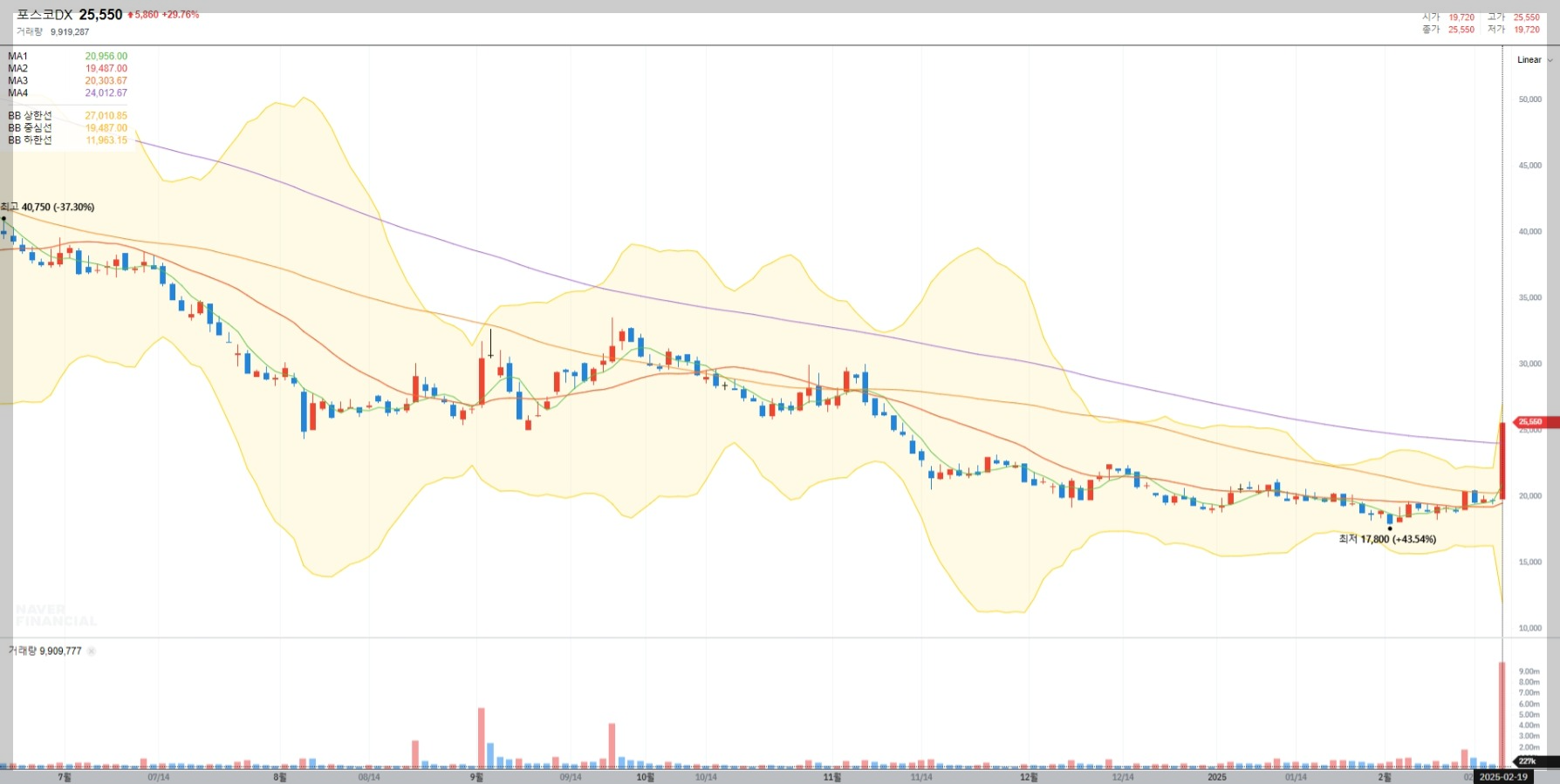Image resolution: width=1560 pixels, height=784 pixels.
Task: Click the tall red volume bar at 9월
Action: coord(481,738)
